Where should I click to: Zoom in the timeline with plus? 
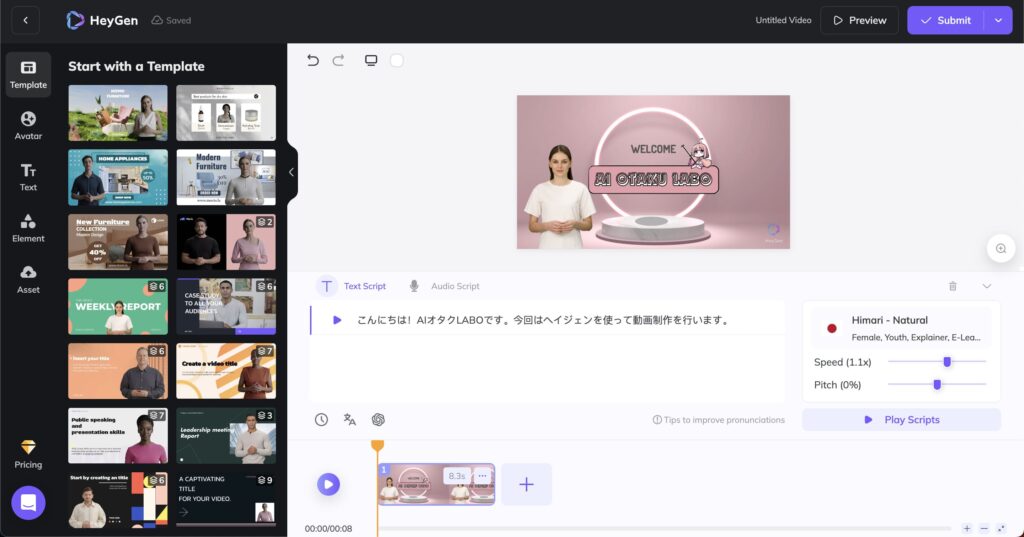pos(967,528)
